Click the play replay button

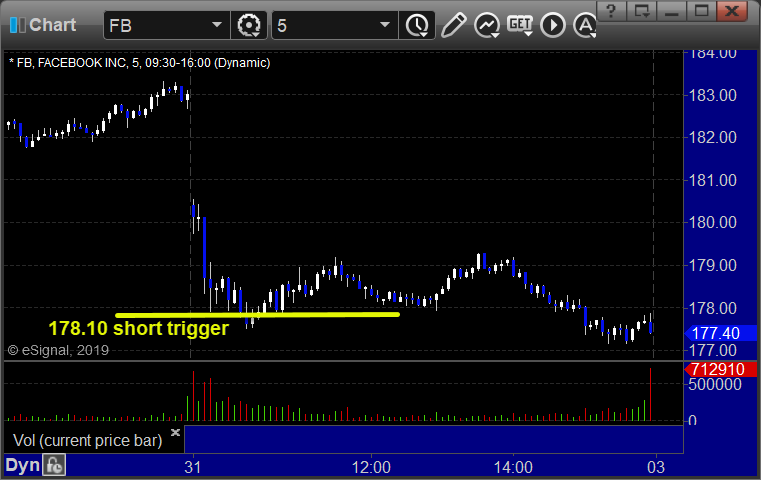[x=553, y=25]
